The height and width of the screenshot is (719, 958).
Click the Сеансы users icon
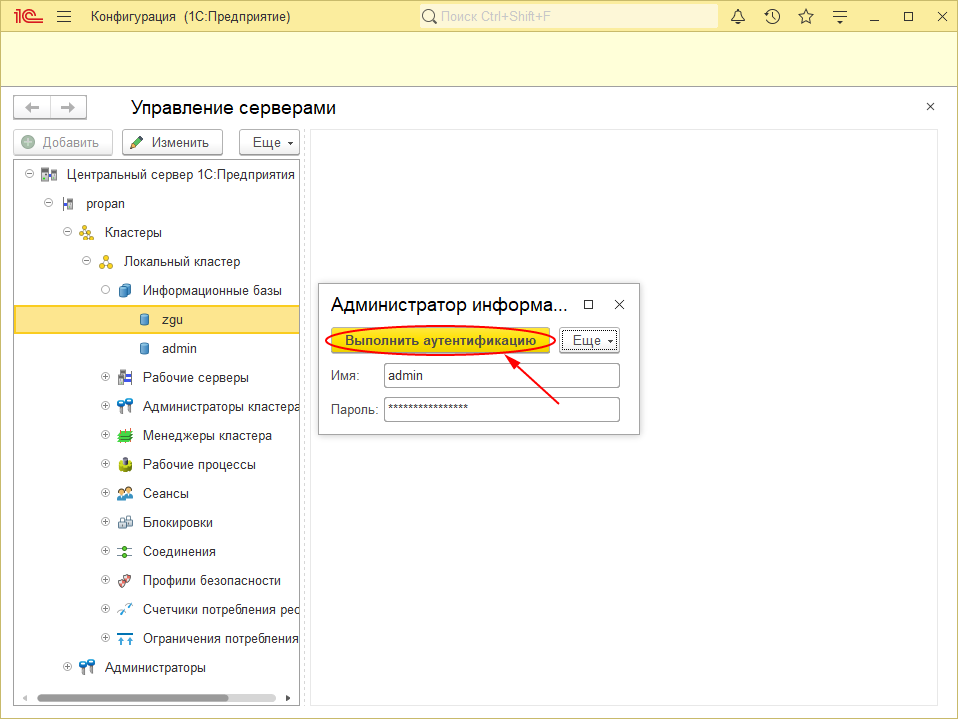click(x=125, y=494)
